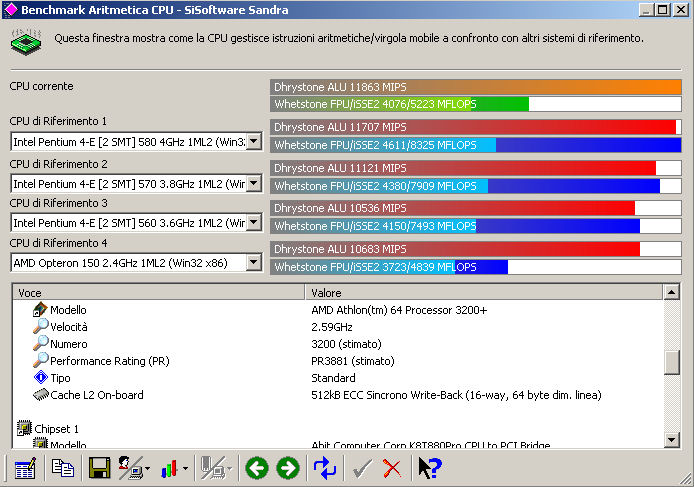Click the green CPU chip icon
694x487 pixels.
[x=26, y=42]
